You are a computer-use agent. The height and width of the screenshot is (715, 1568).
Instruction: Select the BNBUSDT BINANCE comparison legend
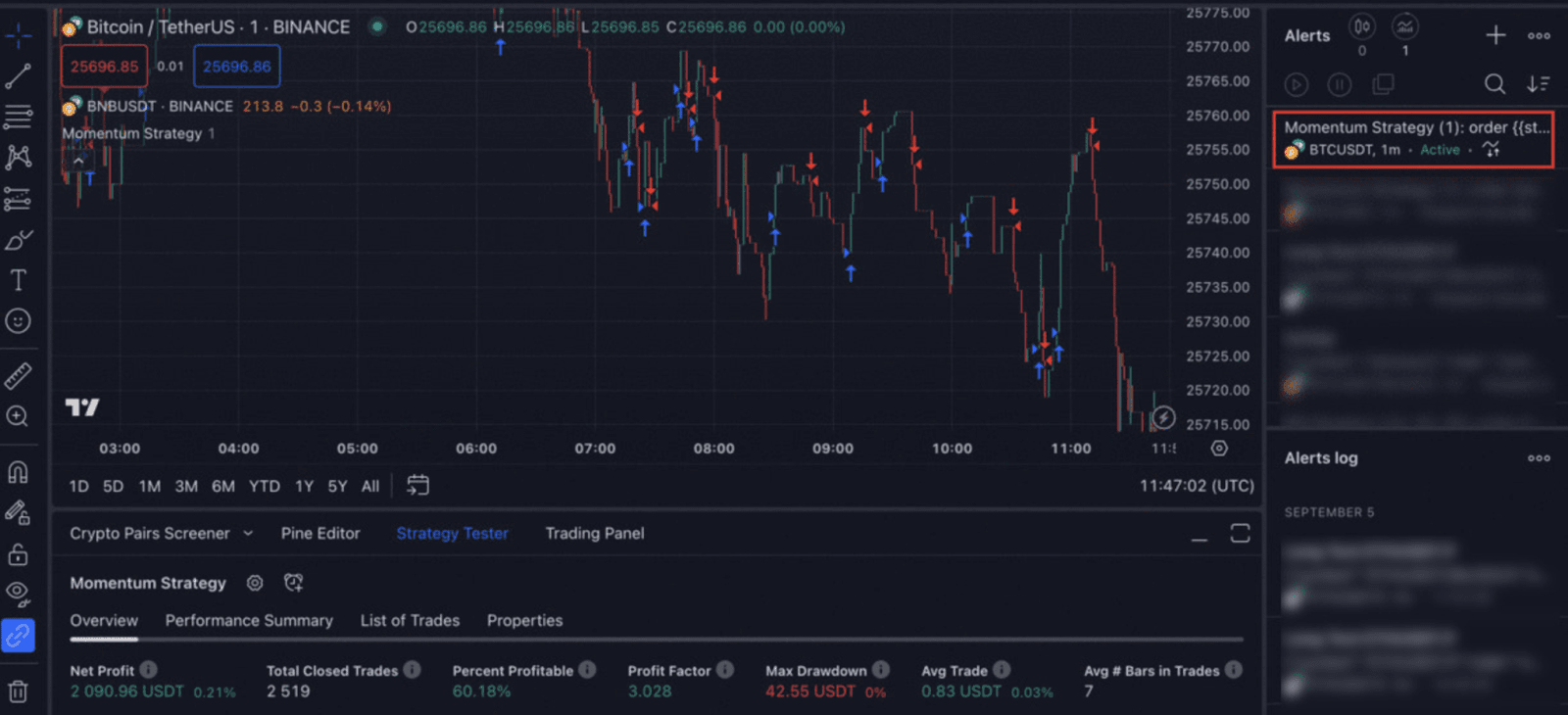(x=160, y=106)
